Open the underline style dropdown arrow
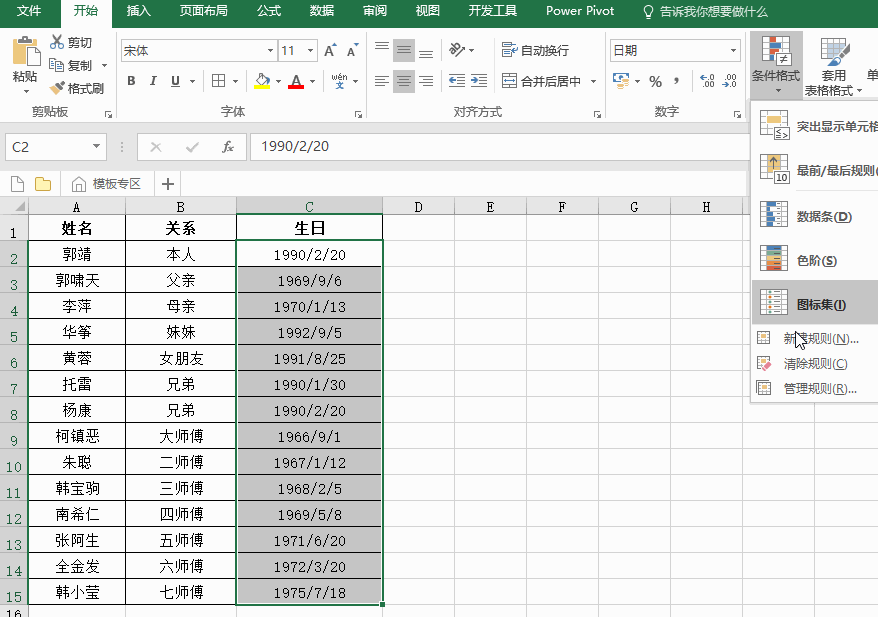 coord(193,81)
